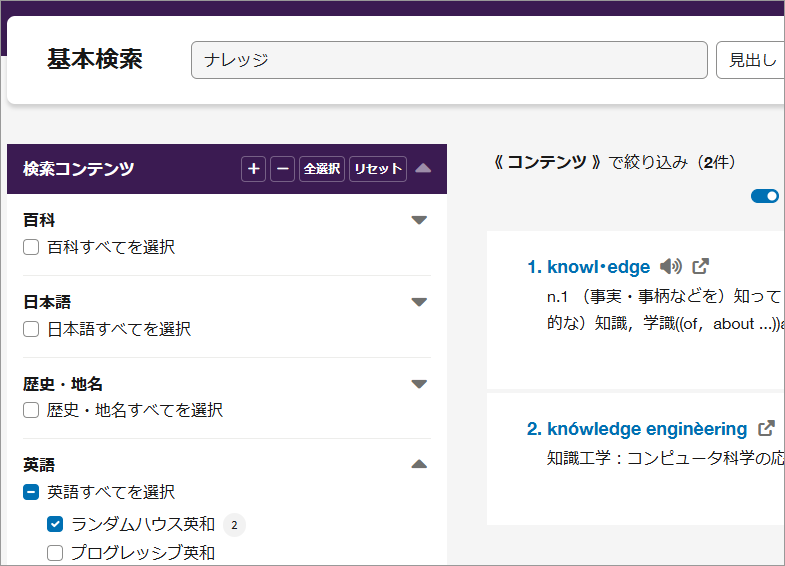The height and width of the screenshot is (566, 785).
Task: Click the plus expand-all icon
Action: pos(253,169)
